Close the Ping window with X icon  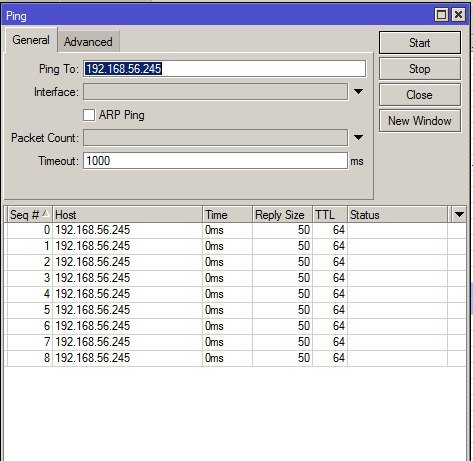(x=458, y=15)
